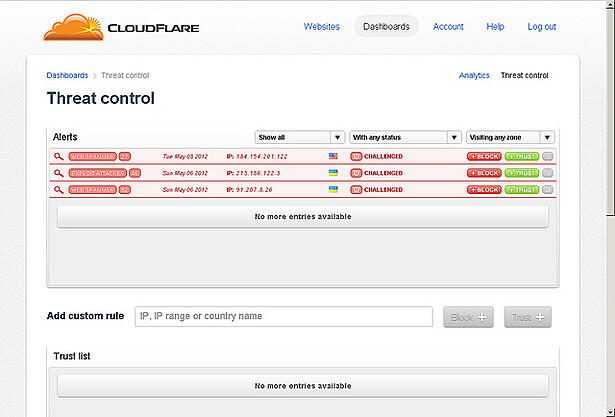
Task: Focus the custom rule IP input field
Action: tap(283, 316)
